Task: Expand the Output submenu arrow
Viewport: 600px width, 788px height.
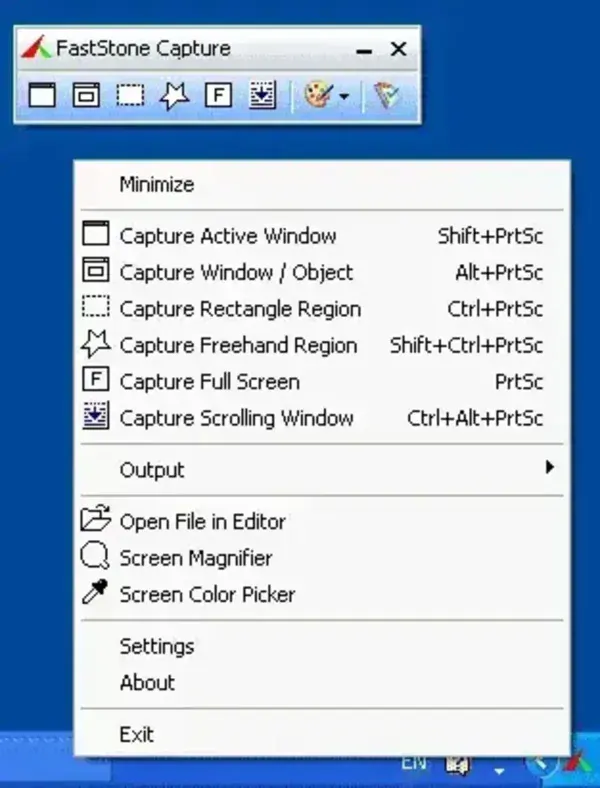Action: pos(550,467)
